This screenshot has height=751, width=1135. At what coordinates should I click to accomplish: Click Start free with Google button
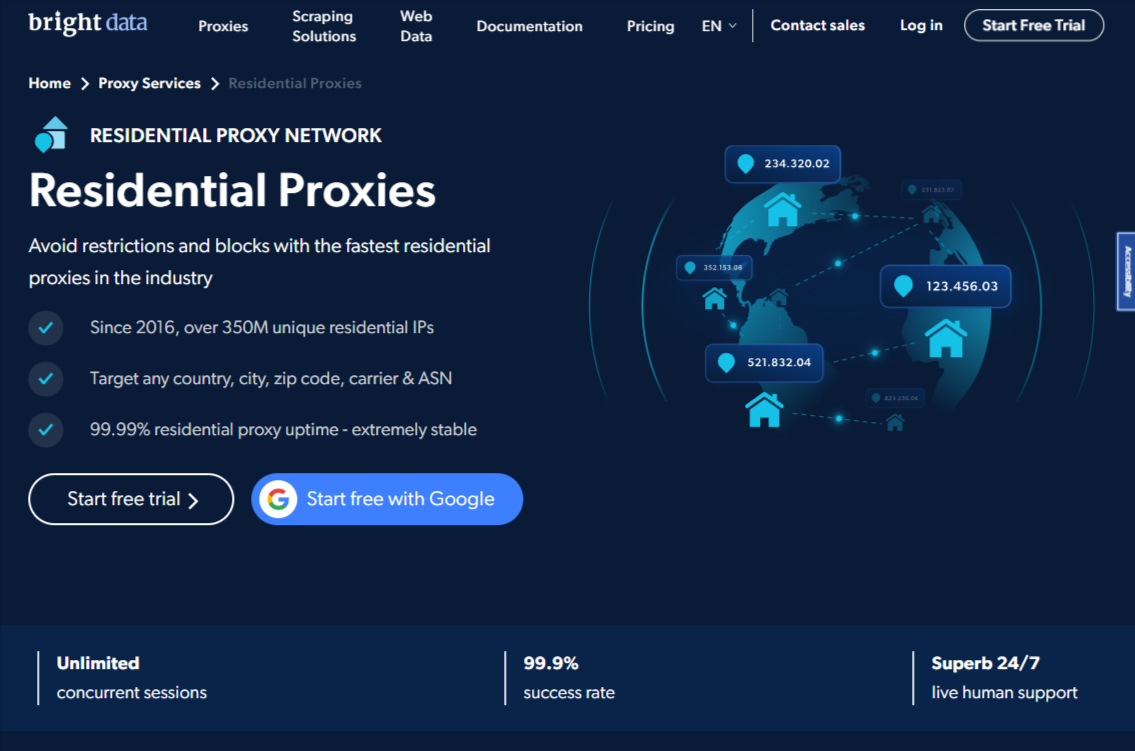(387, 499)
